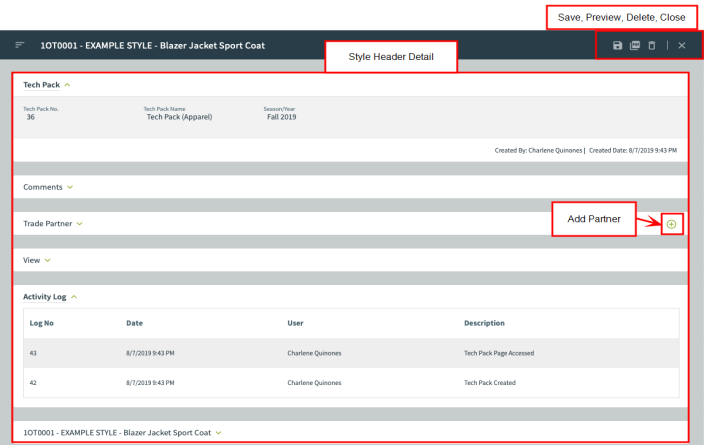Collapse the Tech Pack section
Image resolution: width=704 pixels, height=445 pixels.
[67, 85]
